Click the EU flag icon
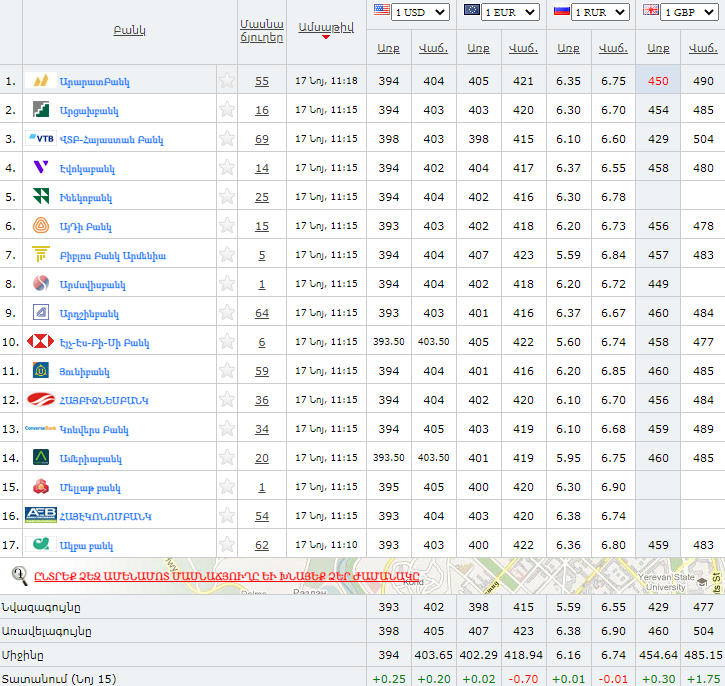The image size is (725, 686). (472, 10)
